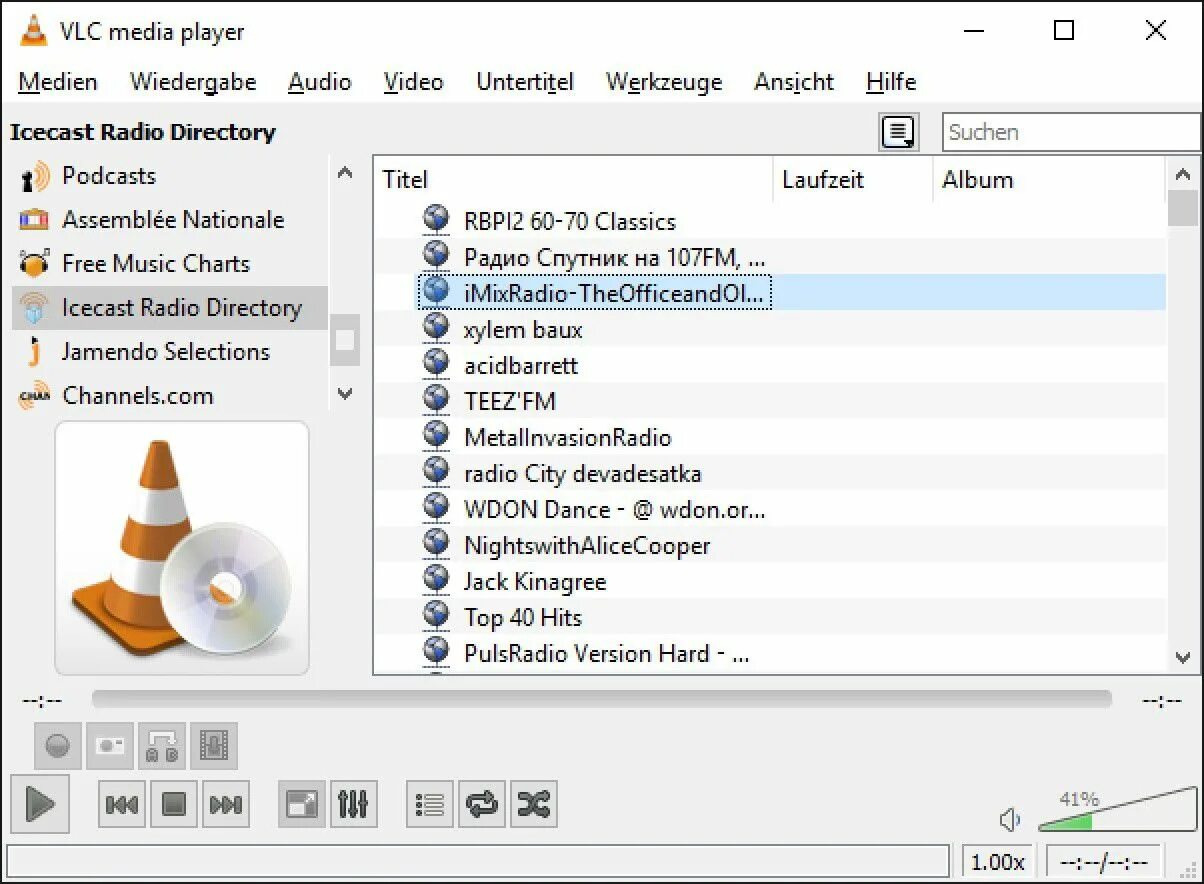This screenshot has width=1204, height=884.
Task: Mute audio via speaker icon
Action: point(1010,820)
